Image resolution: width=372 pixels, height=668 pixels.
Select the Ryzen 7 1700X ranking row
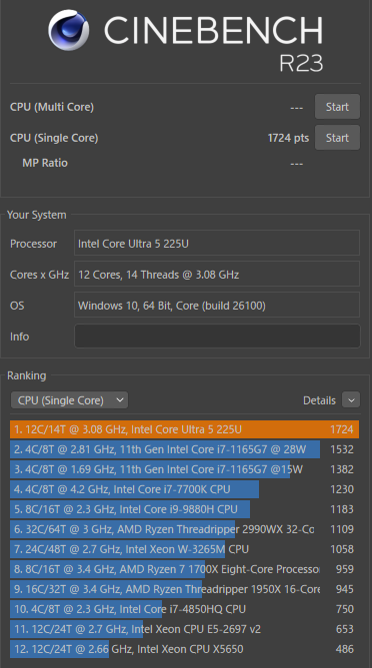(x=185, y=569)
